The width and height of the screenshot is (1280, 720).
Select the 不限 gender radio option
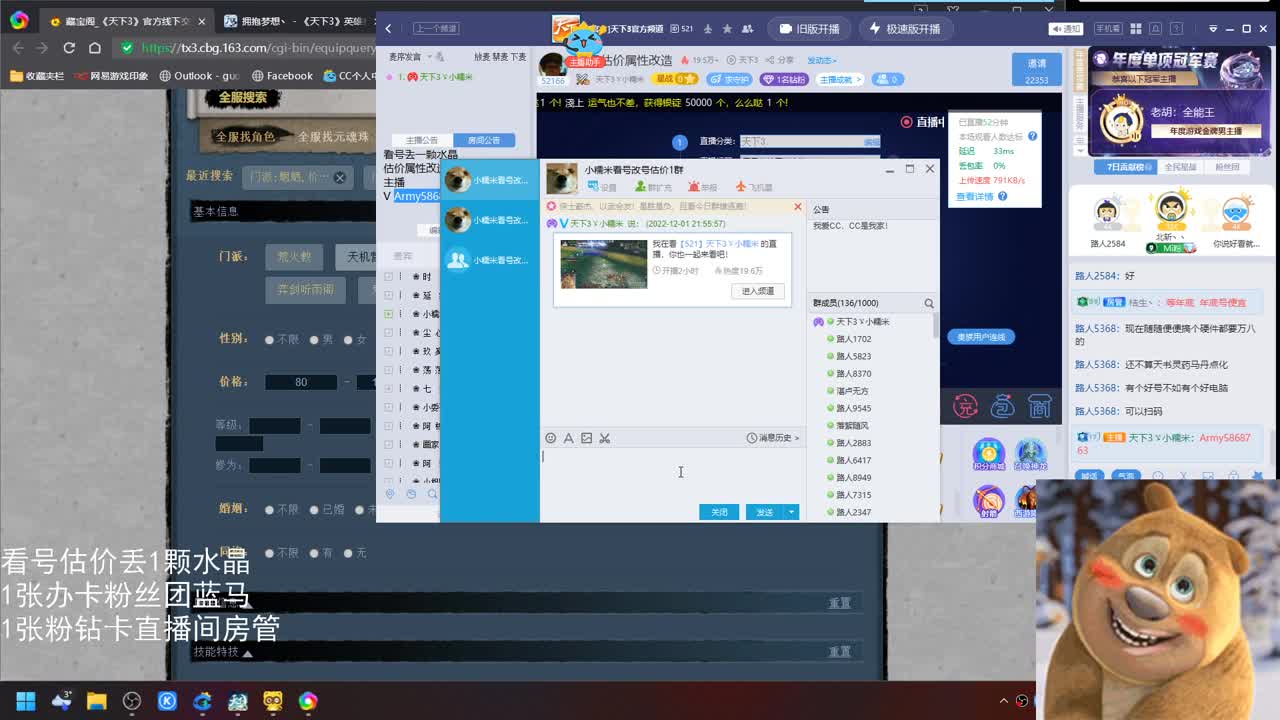tap(269, 340)
